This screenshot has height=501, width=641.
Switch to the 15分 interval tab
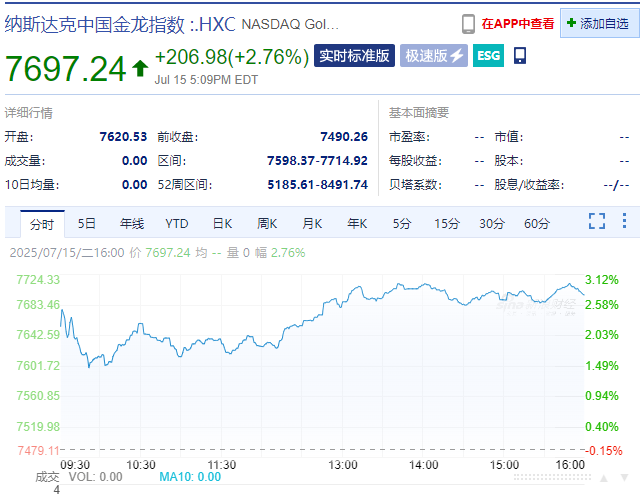click(x=446, y=223)
